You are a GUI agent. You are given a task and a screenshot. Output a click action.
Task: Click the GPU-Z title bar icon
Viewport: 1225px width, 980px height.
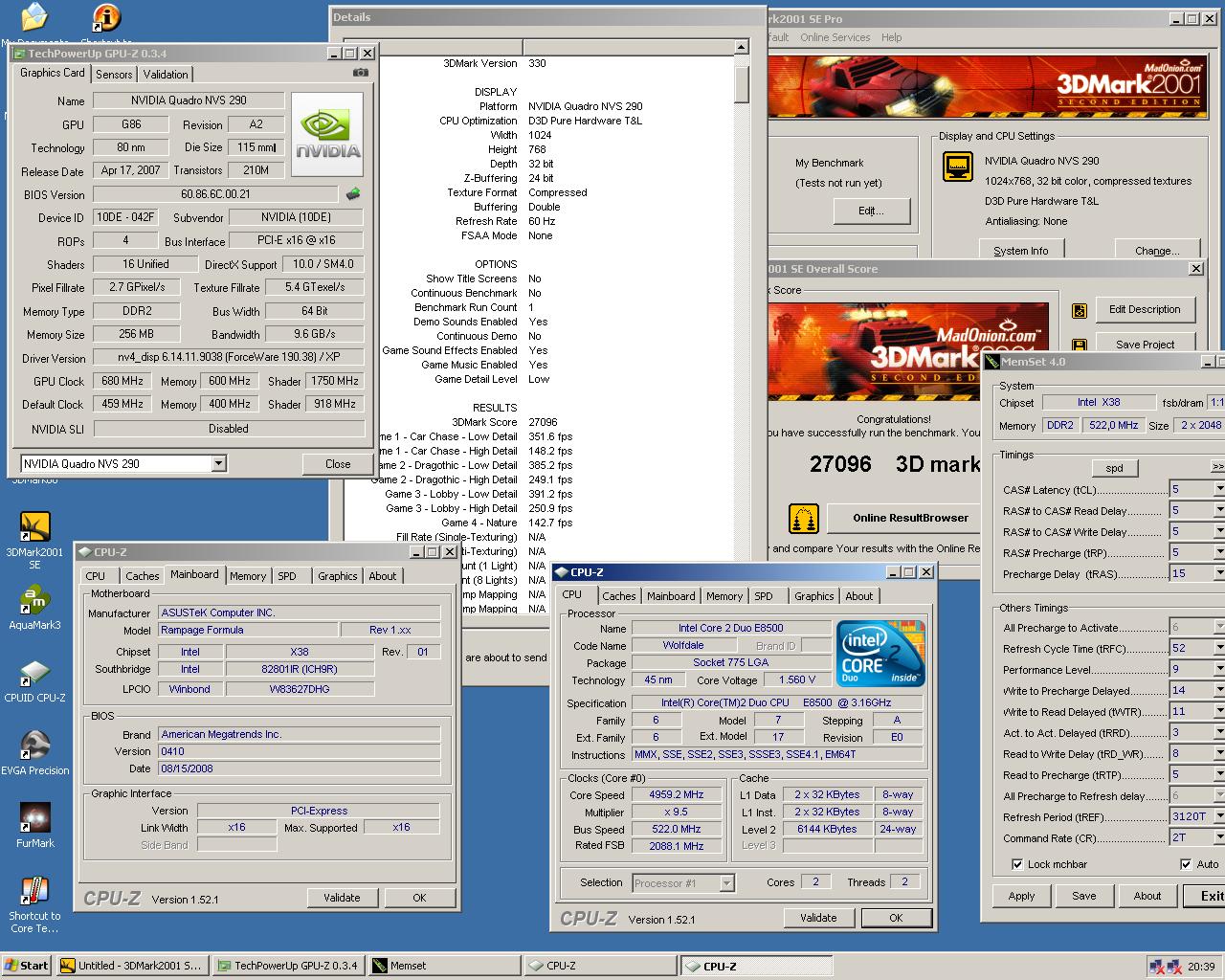click(19, 54)
